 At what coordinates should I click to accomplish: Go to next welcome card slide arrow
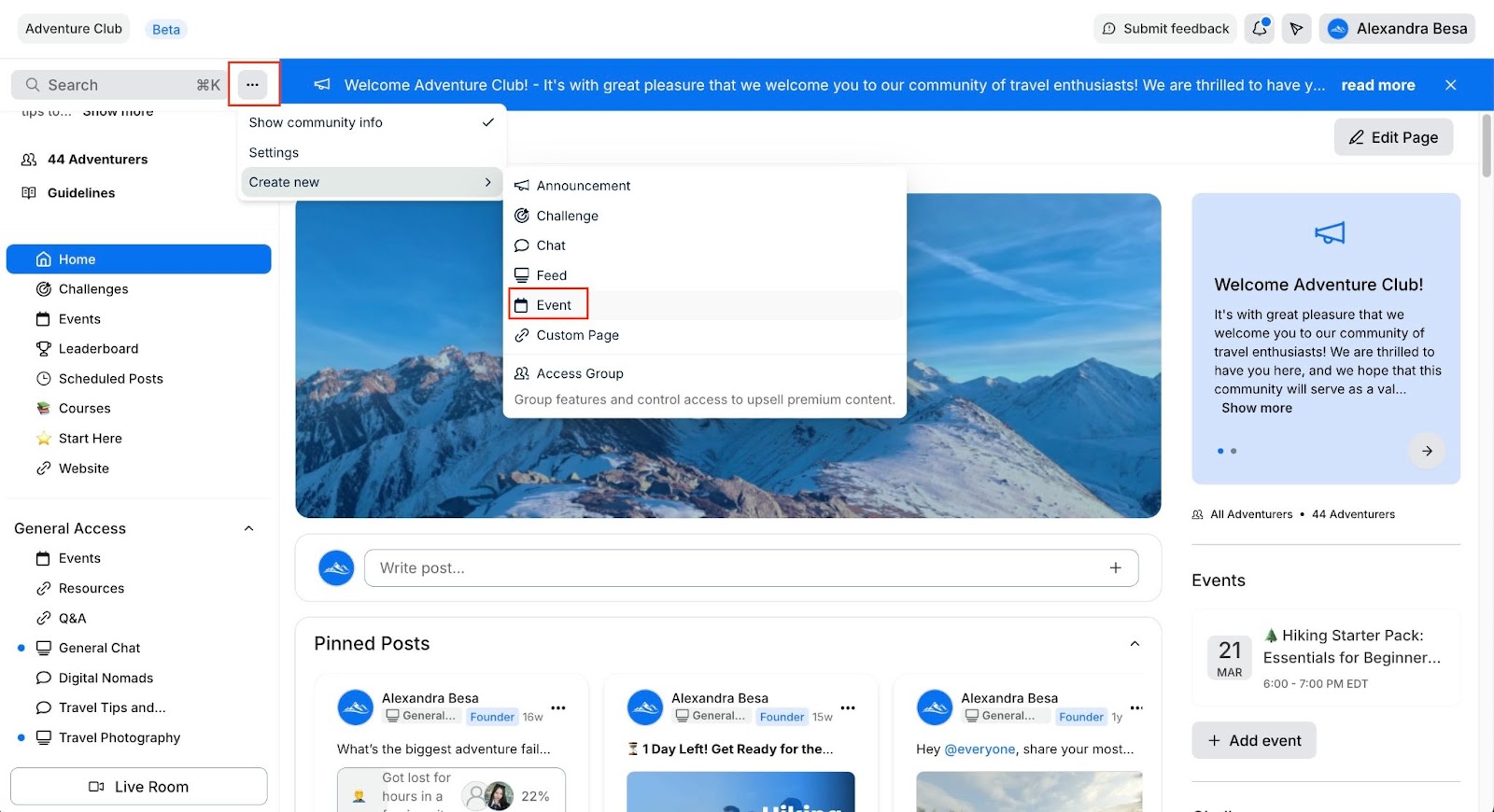[1427, 451]
